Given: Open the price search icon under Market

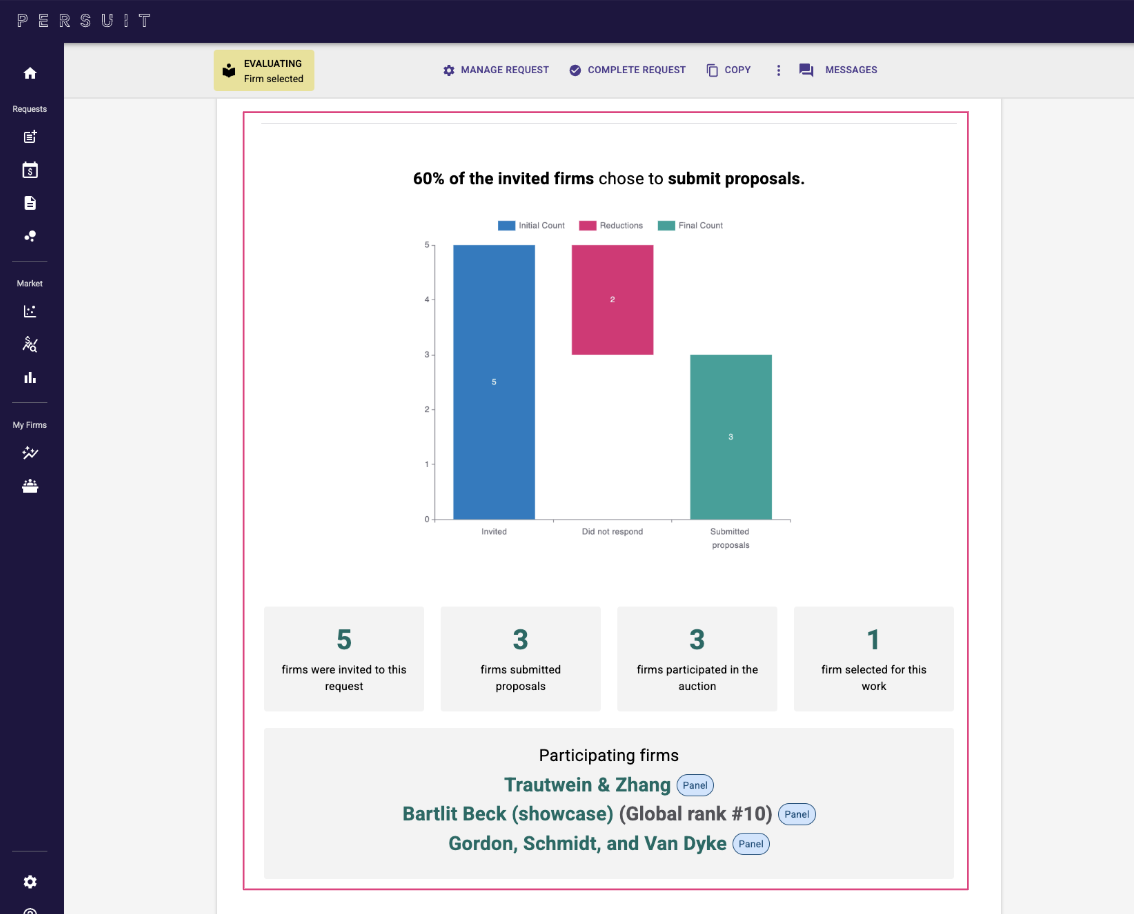Looking at the screenshot, I should [30, 344].
